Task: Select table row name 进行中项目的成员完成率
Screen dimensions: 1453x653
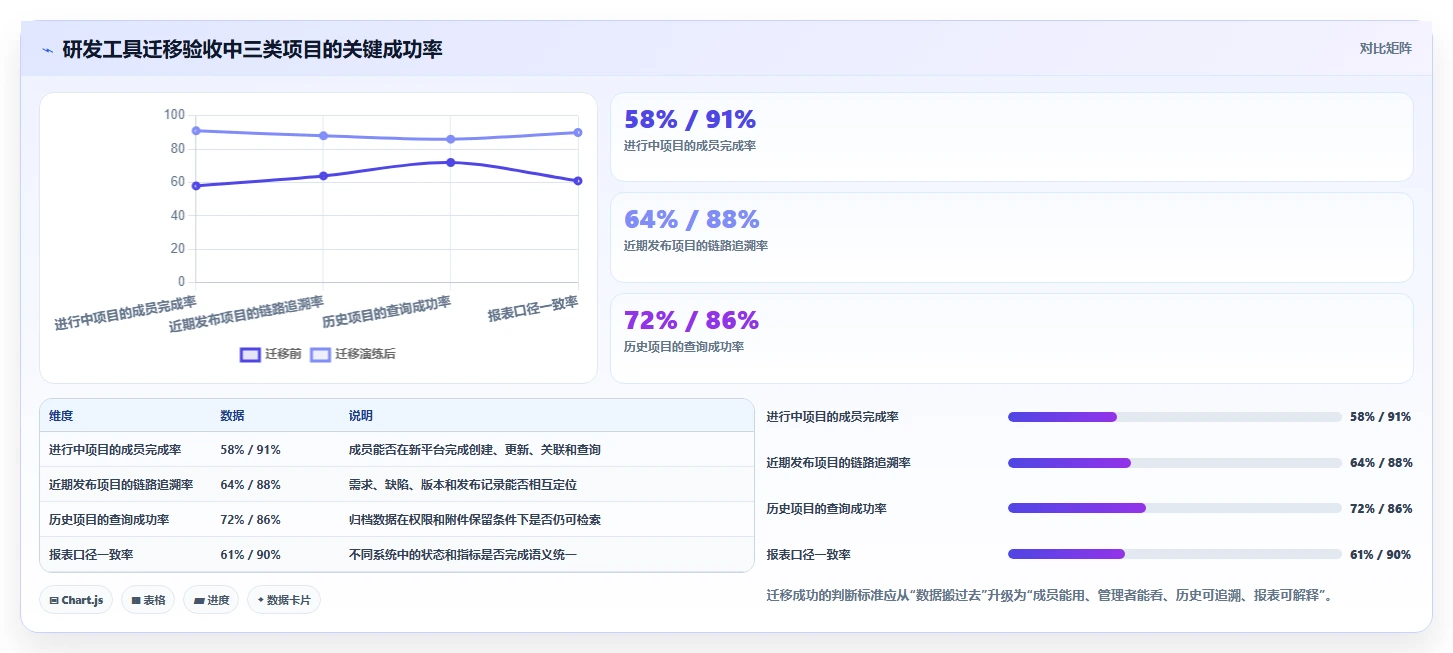Action: 115,450
